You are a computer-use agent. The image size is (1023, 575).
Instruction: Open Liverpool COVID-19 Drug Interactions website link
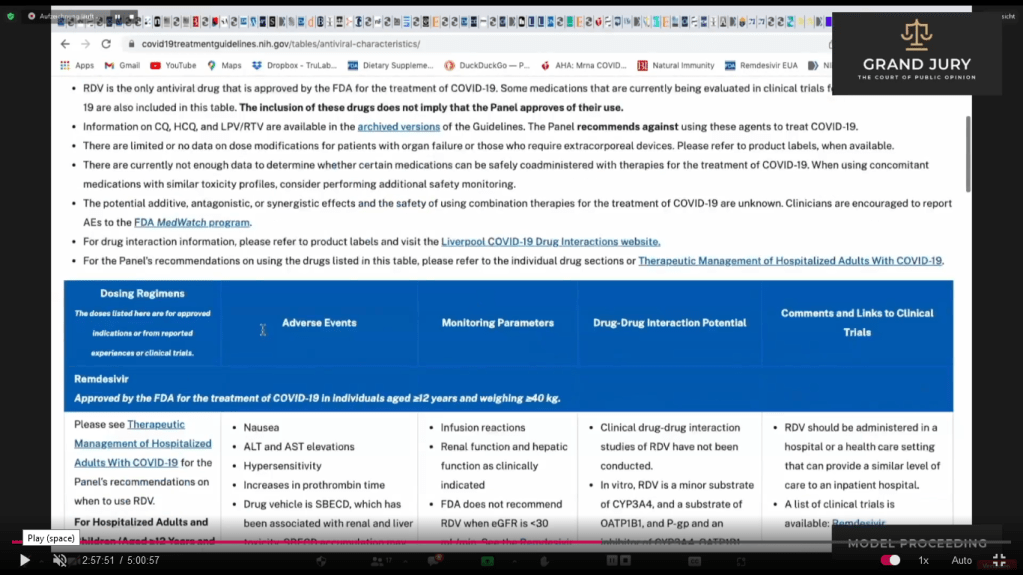point(550,242)
